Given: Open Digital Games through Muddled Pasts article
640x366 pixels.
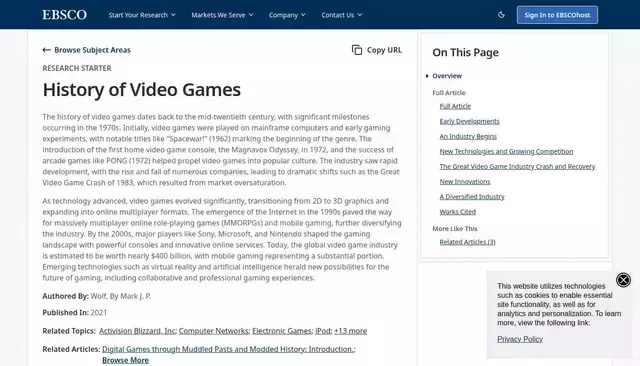Looking at the screenshot, I should point(228,349).
